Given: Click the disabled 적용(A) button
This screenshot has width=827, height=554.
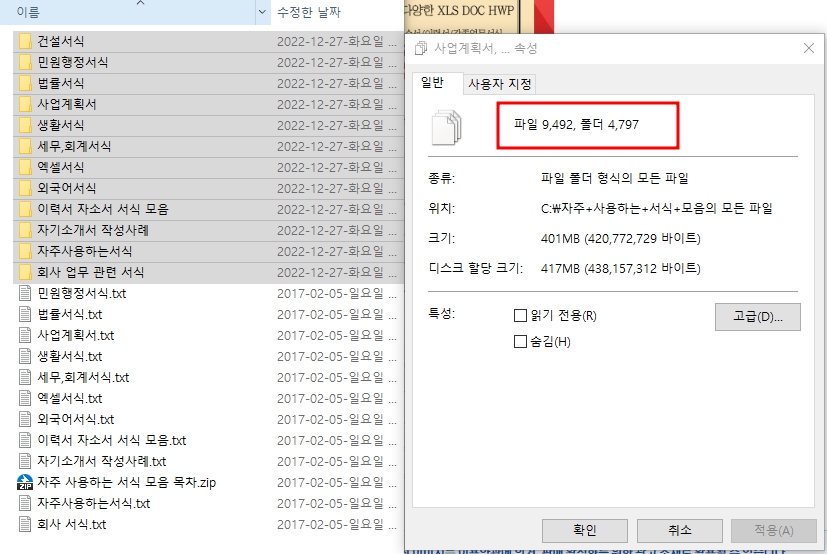Looking at the screenshot, I should click(774, 530).
